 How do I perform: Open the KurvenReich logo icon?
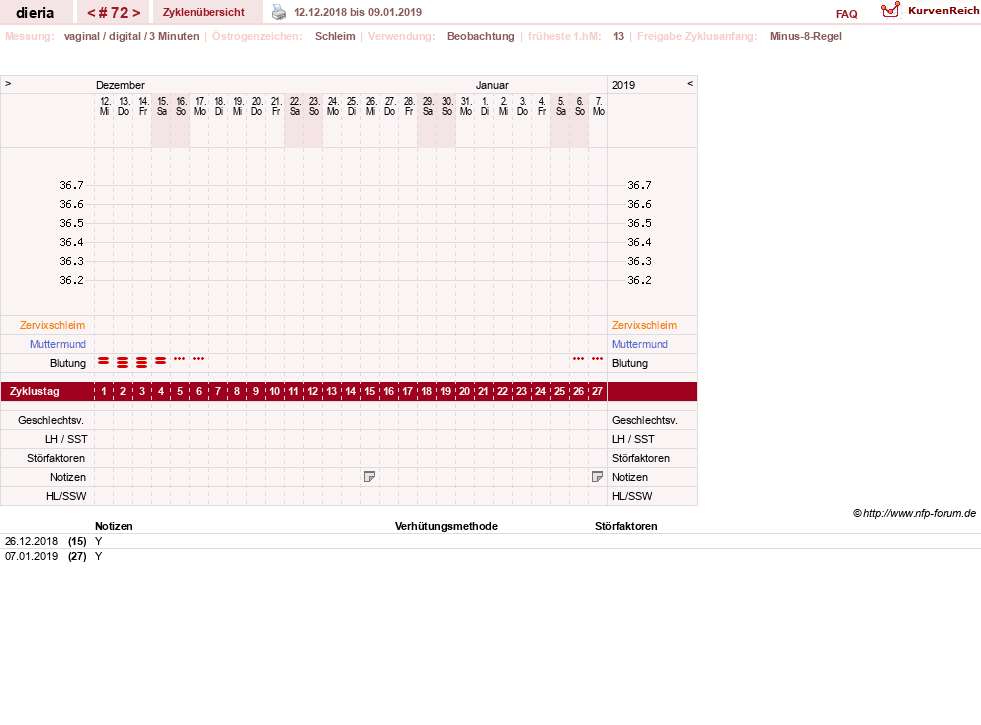click(890, 10)
